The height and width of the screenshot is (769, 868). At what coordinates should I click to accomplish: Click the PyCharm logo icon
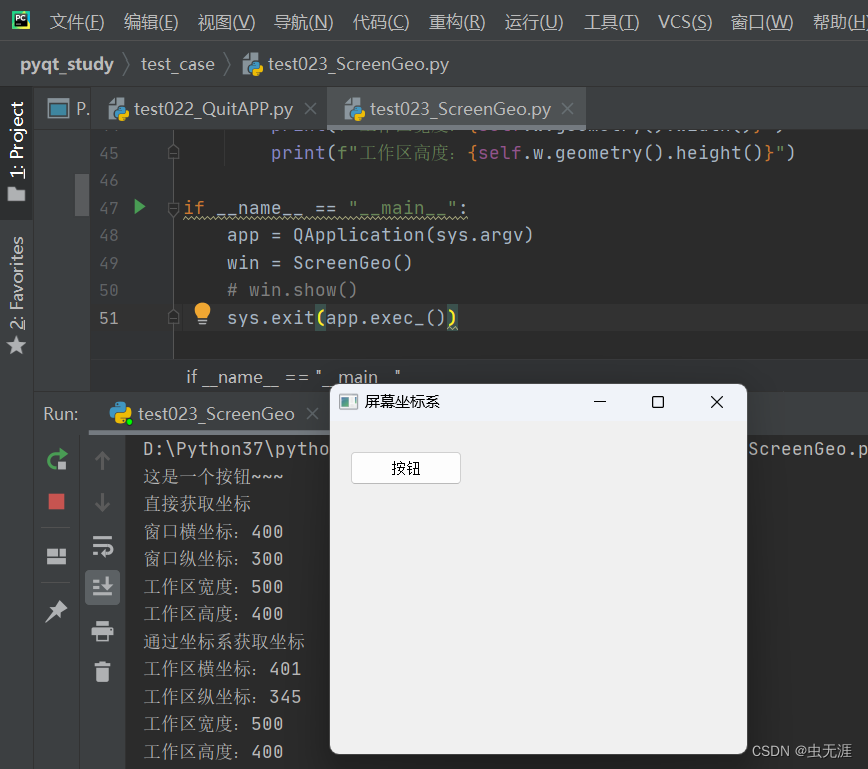21,20
